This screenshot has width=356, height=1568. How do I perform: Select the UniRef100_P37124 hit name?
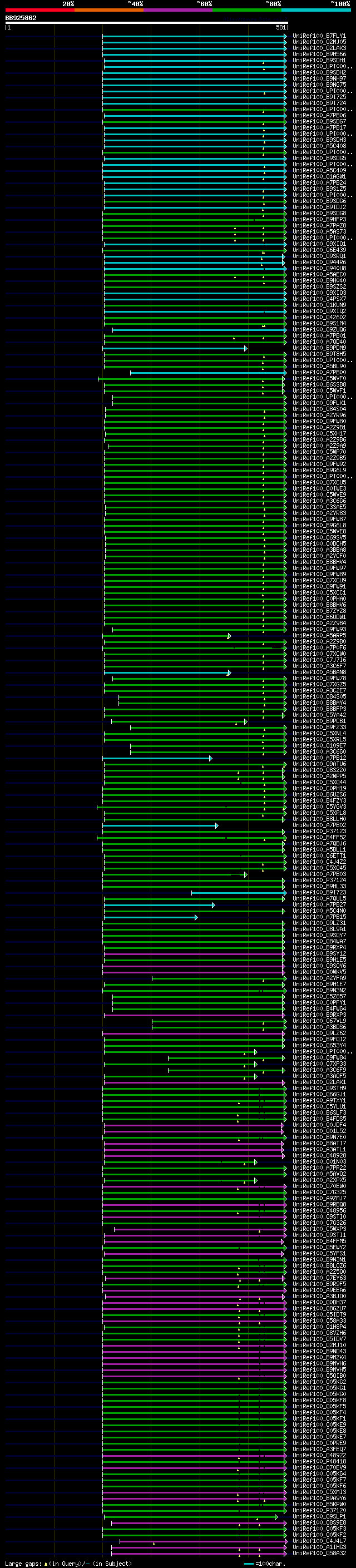pyautogui.click(x=319, y=880)
